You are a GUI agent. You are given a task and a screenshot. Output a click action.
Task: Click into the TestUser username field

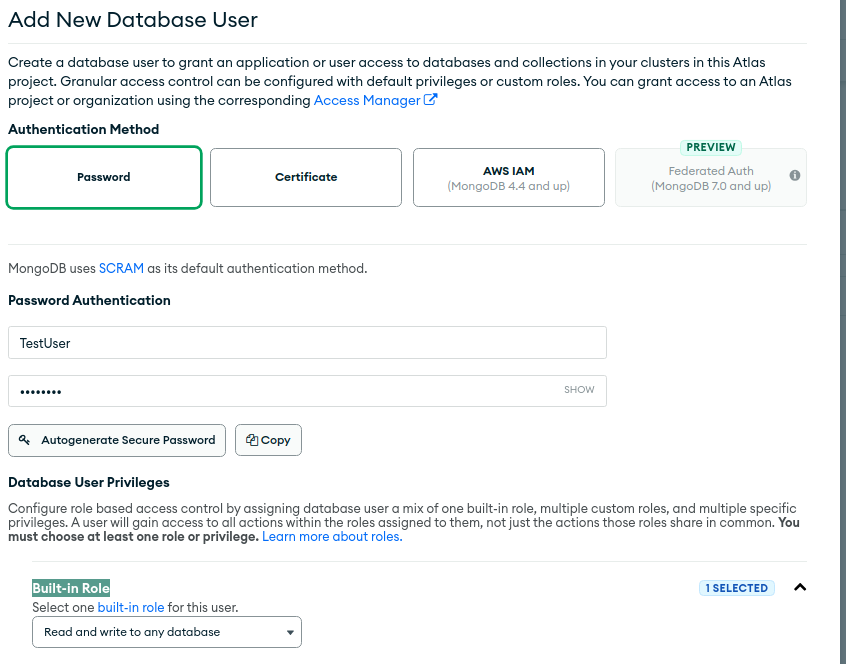coord(307,342)
